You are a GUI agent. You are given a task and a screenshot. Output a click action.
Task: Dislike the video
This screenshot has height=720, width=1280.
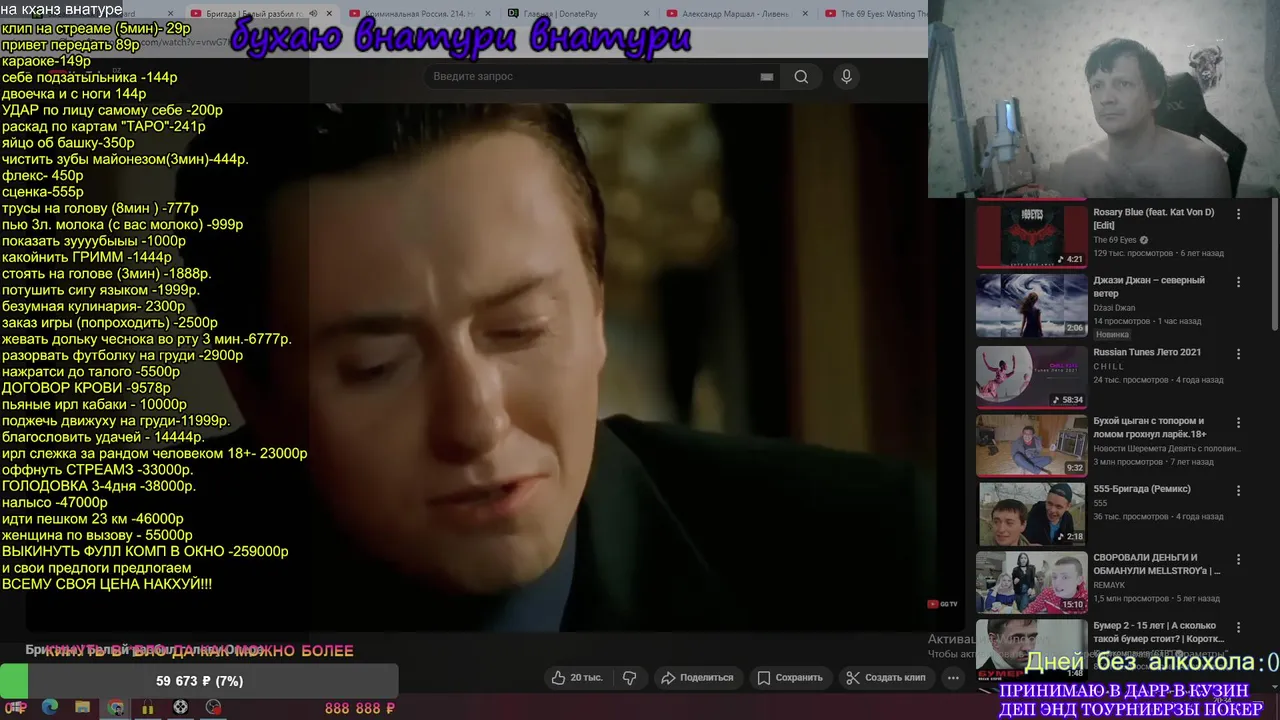point(629,678)
